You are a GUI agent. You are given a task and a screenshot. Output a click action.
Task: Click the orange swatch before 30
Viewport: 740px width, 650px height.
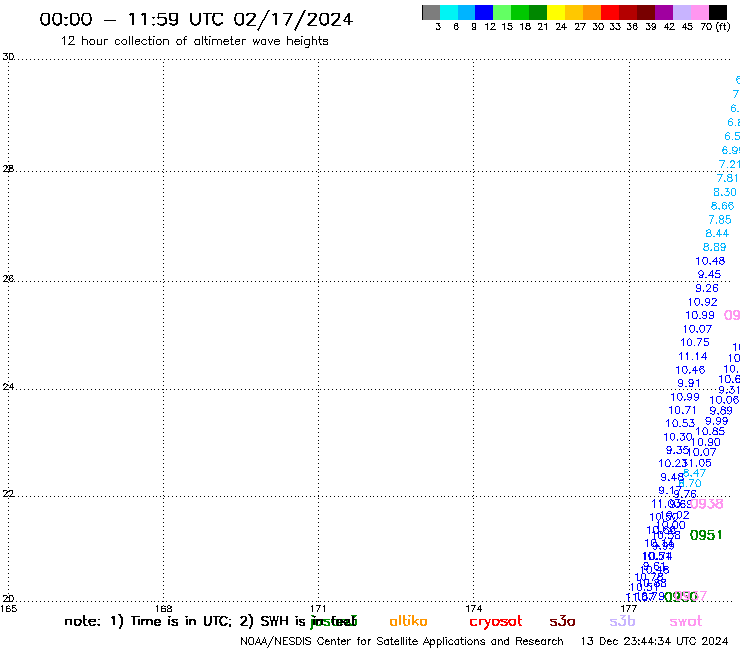[x=592, y=12]
